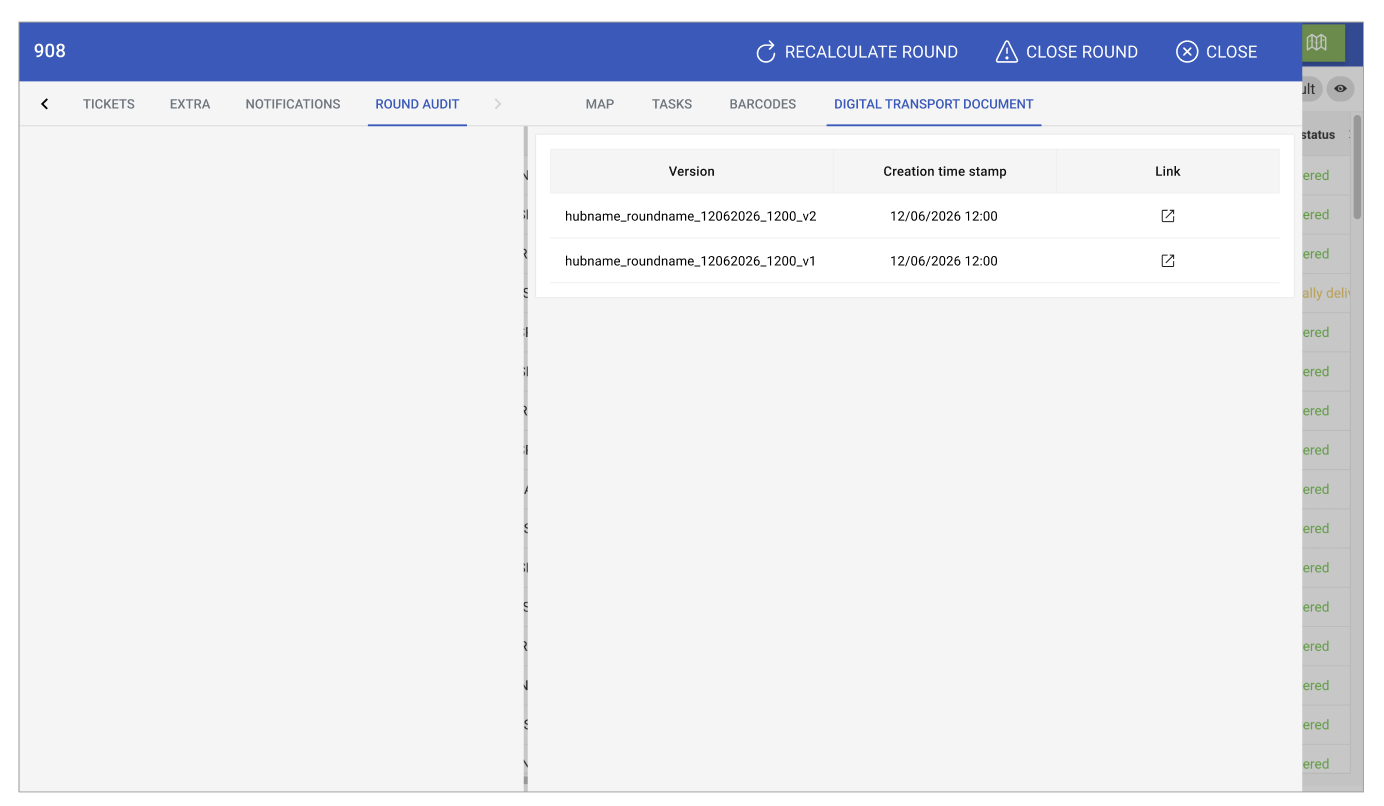The image size is (1384, 806).
Task: Click the v2 row's 12/06/2026 12:00 timestamp
Action: [x=944, y=216]
